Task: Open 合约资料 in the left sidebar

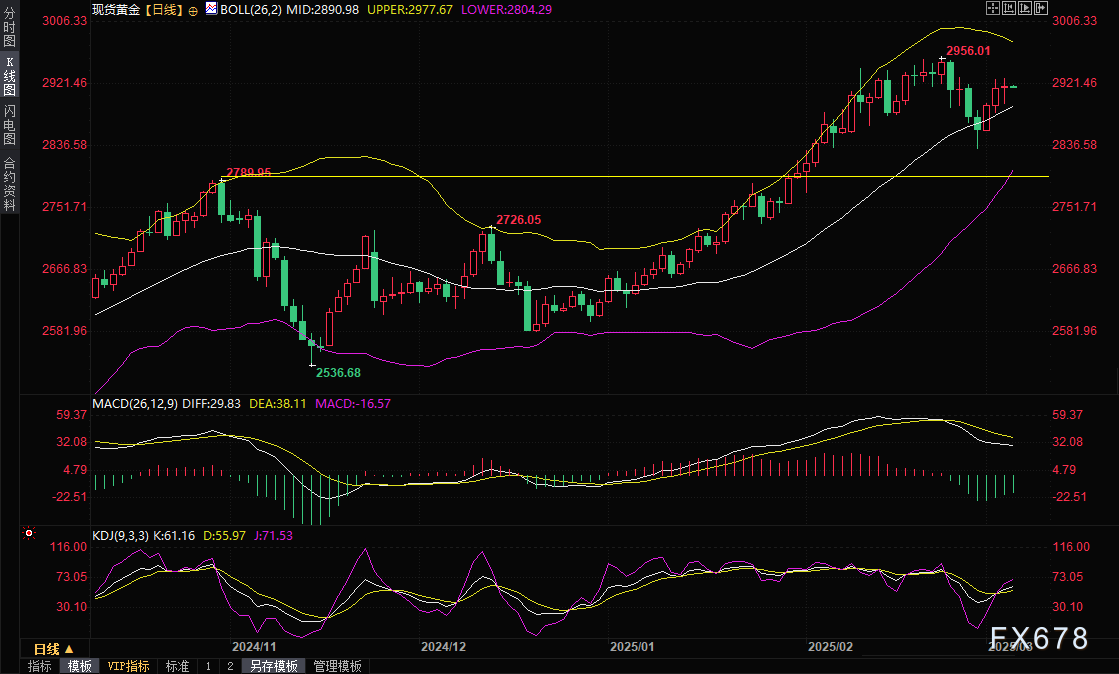Action: (x=9, y=184)
